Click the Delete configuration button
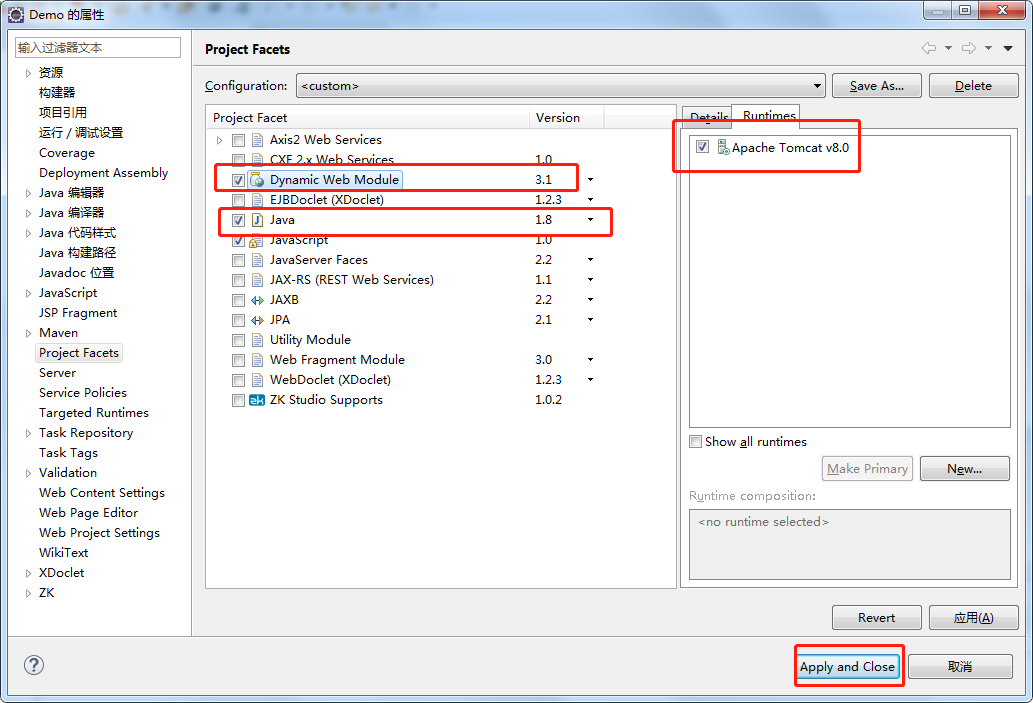Viewport: 1033px width, 703px height. 973,86
